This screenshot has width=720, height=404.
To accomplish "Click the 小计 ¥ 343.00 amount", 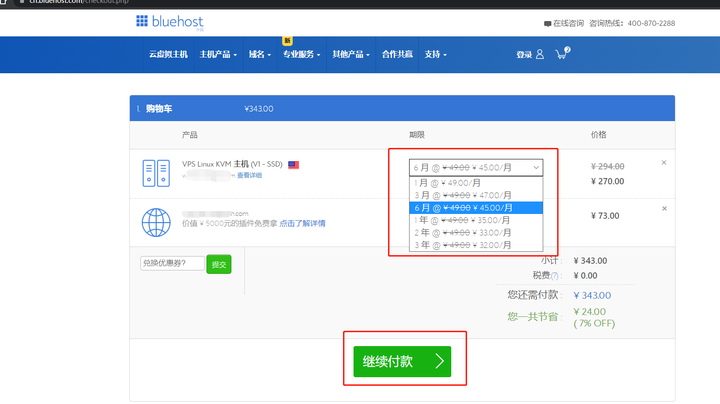I will click(x=590, y=261).
